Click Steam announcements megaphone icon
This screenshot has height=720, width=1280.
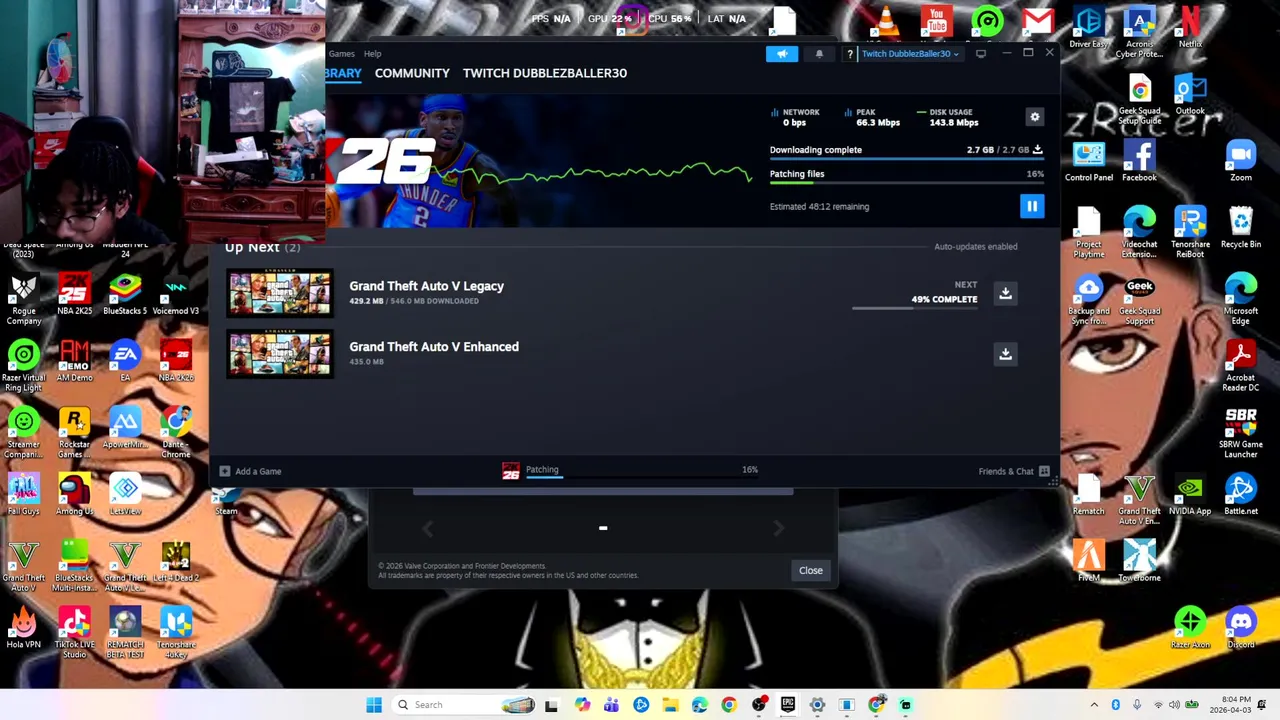coord(782,54)
